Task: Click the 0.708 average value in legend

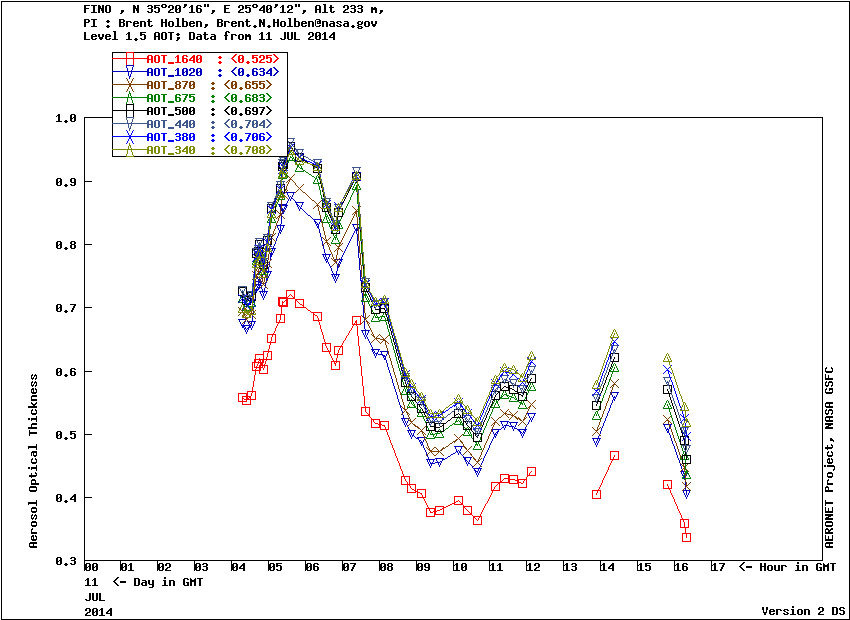Action: (x=248, y=150)
